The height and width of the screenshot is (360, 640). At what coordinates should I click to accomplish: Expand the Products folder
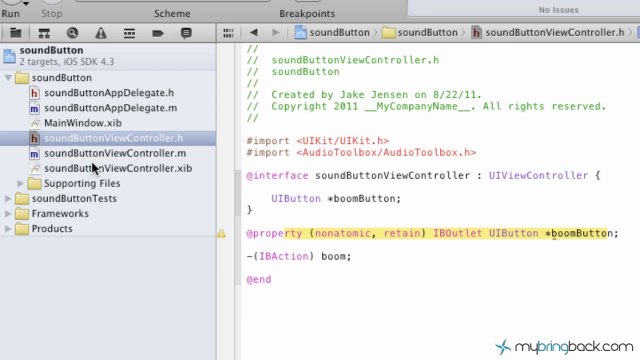[x=8, y=229]
